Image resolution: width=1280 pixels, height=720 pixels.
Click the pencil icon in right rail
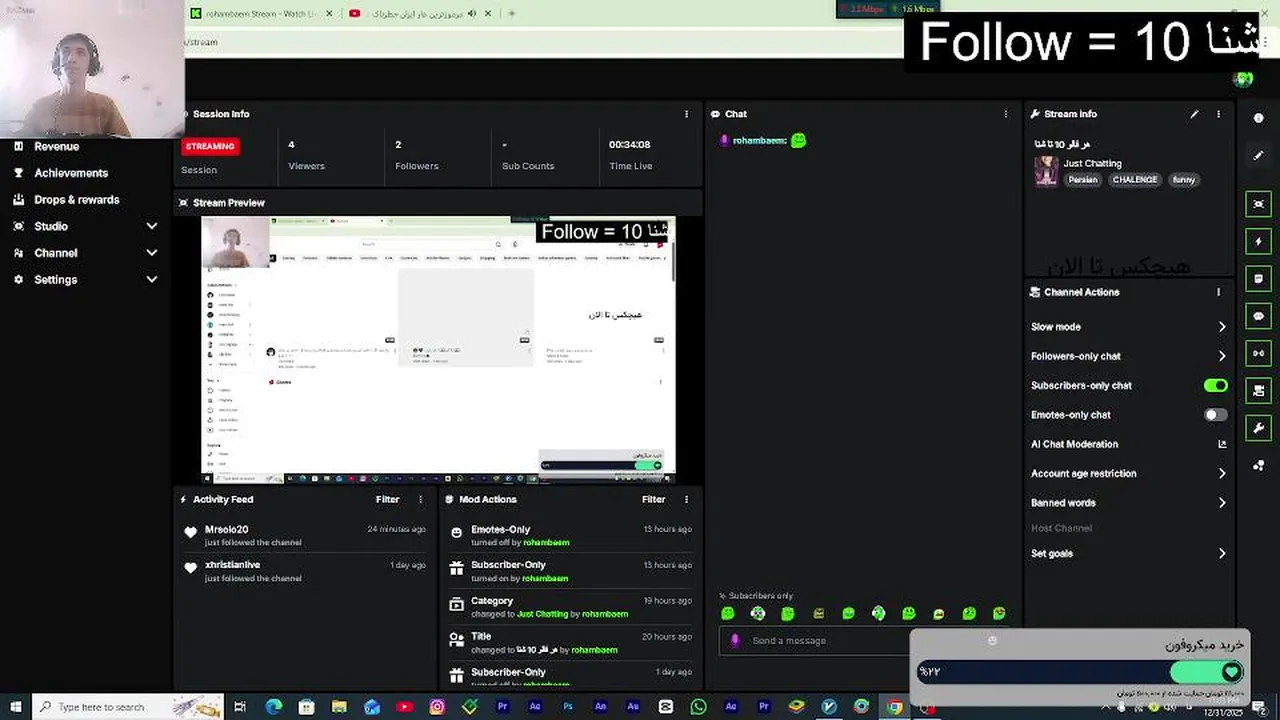(1258, 155)
